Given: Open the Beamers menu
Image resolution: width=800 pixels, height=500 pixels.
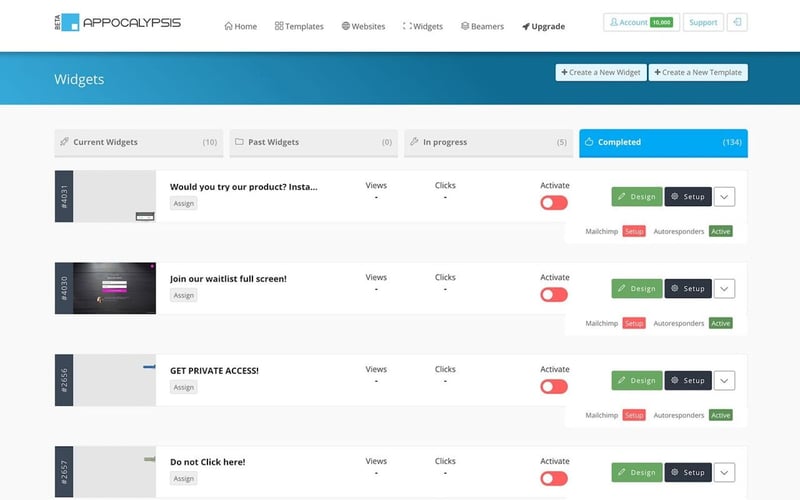Looking at the screenshot, I should point(482,26).
